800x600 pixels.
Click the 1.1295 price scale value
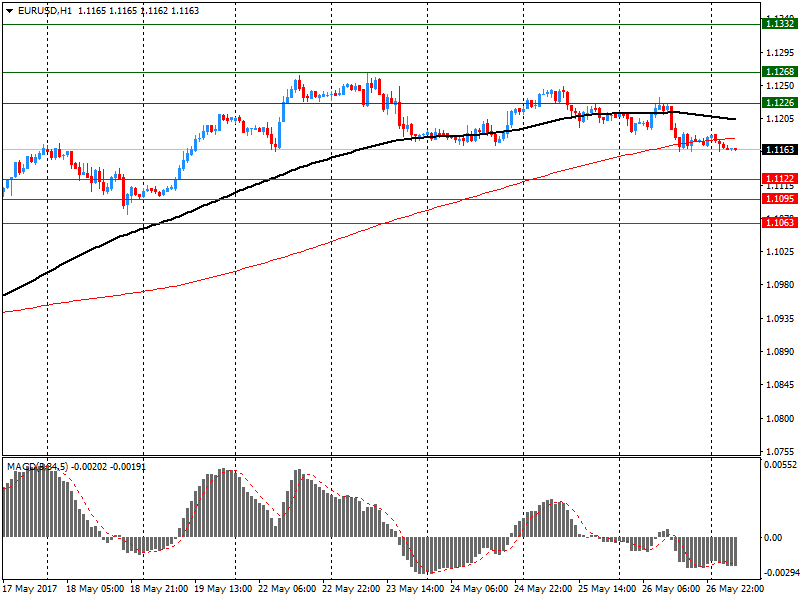[781, 53]
